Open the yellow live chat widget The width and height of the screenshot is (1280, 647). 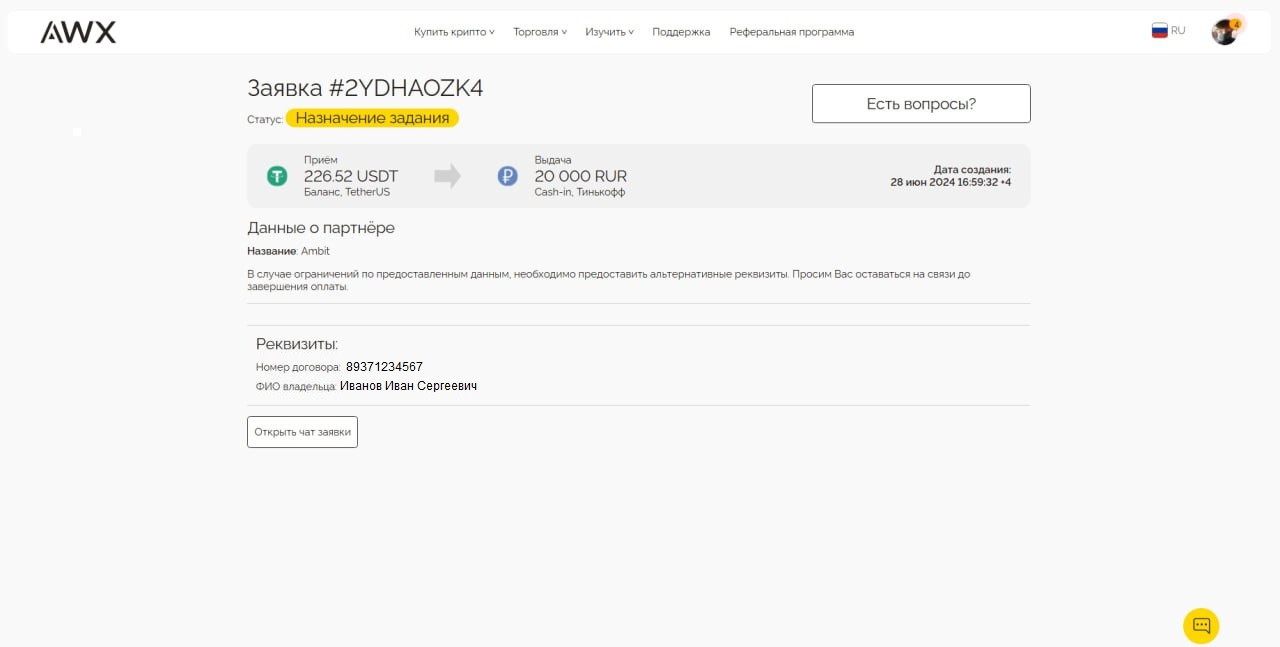(1201, 626)
